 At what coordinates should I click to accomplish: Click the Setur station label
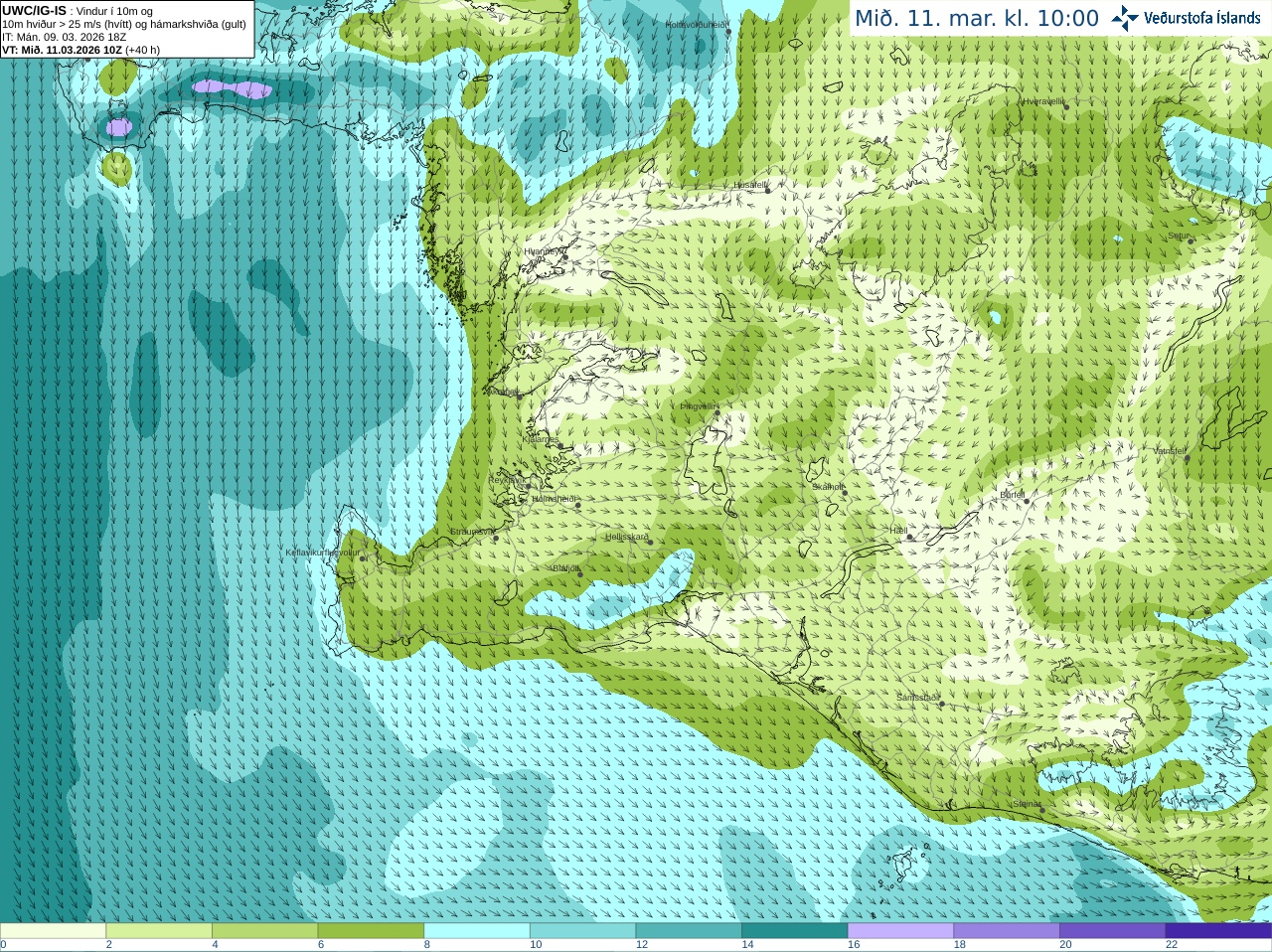(x=1178, y=237)
